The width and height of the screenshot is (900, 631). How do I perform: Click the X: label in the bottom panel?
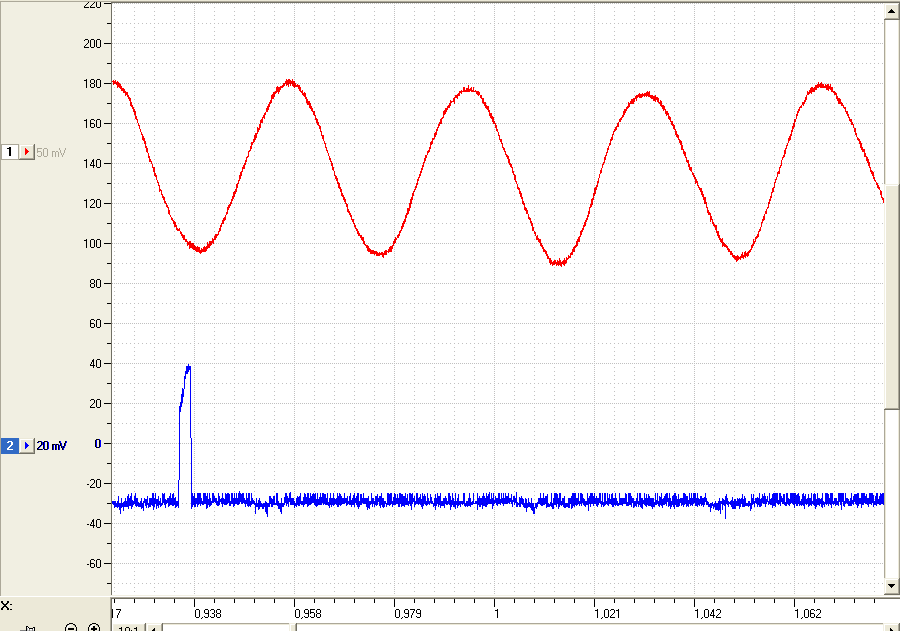pos(7,606)
